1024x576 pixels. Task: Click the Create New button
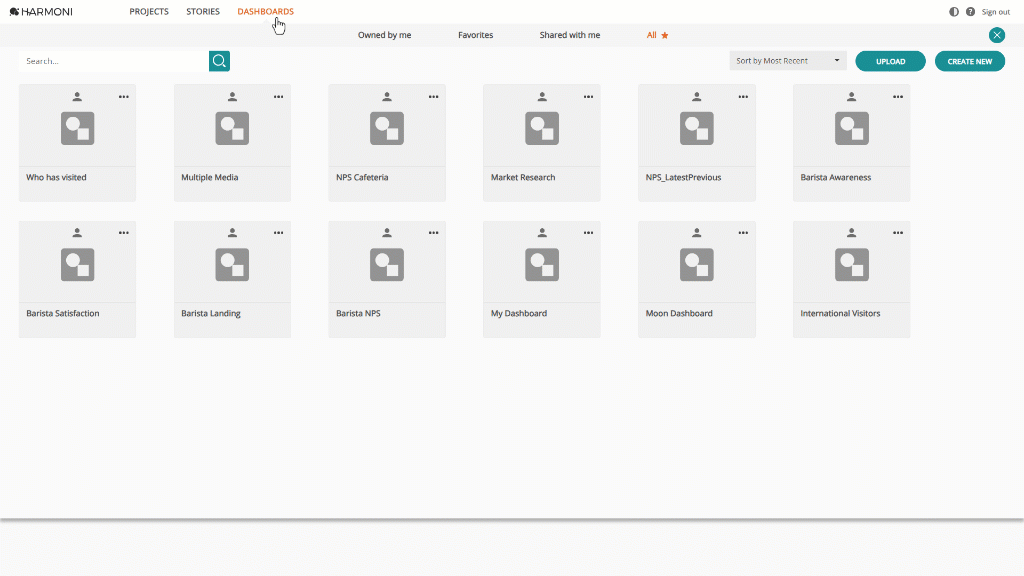(x=970, y=61)
